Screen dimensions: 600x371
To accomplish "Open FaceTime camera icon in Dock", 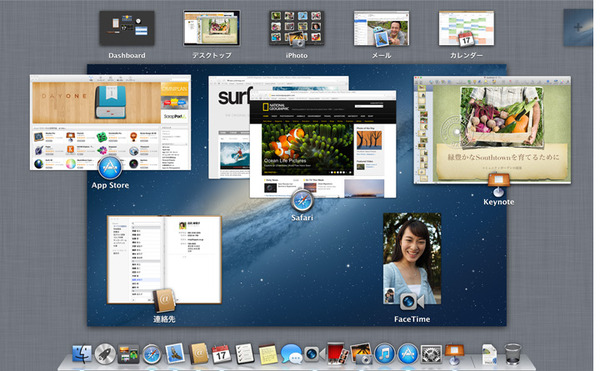I will pyautogui.click(x=315, y=354).
